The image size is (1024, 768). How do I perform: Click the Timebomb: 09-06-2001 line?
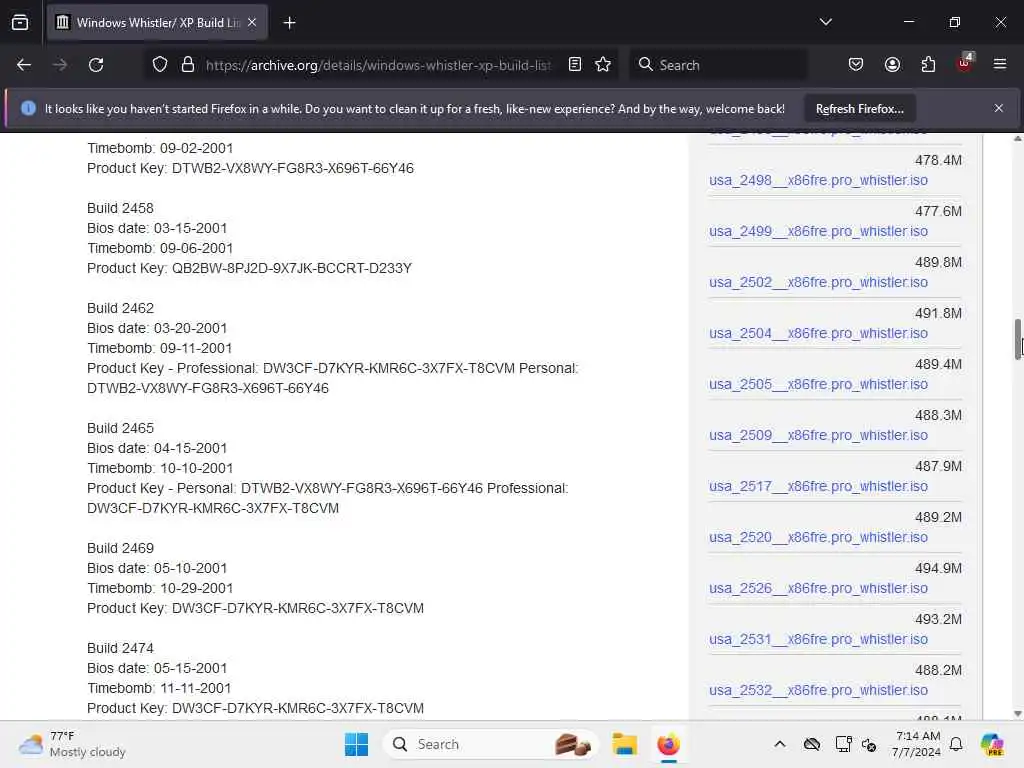pyautogui.click(x=160, y=248)
